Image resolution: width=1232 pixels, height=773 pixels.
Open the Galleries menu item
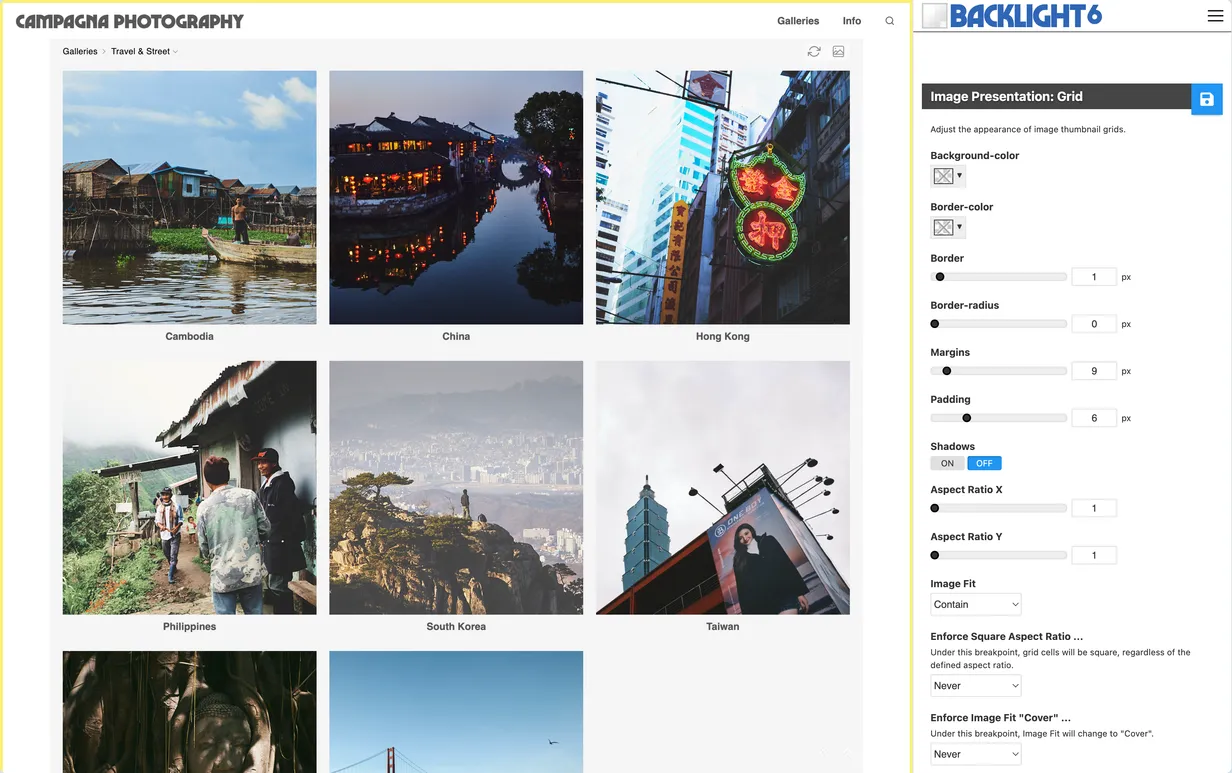798,21
